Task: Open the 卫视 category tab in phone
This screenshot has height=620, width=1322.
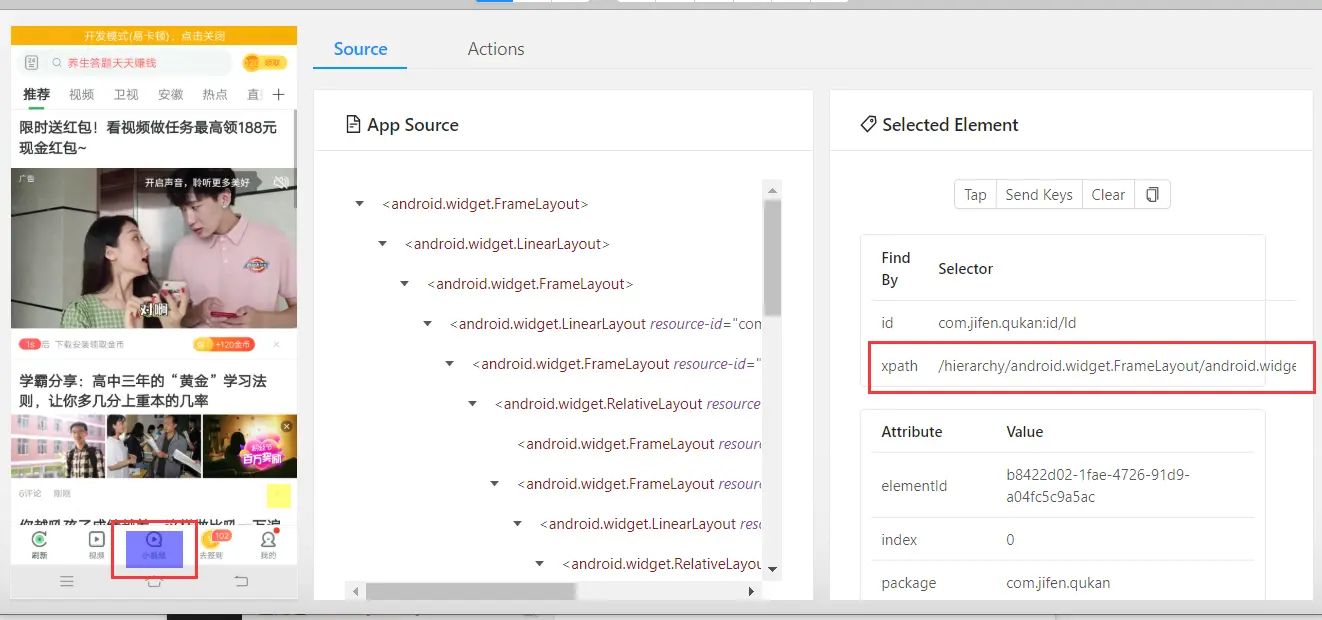Action: (x=126, y=95)
